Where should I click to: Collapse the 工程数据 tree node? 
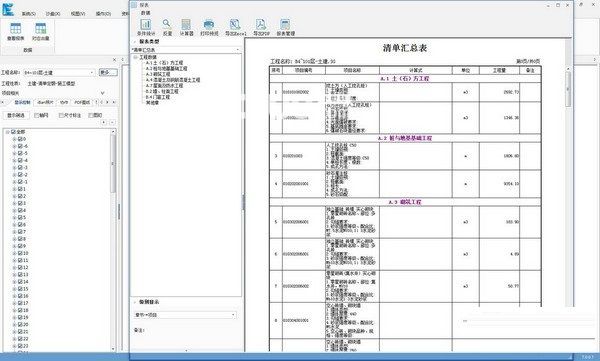coord(135,57)
